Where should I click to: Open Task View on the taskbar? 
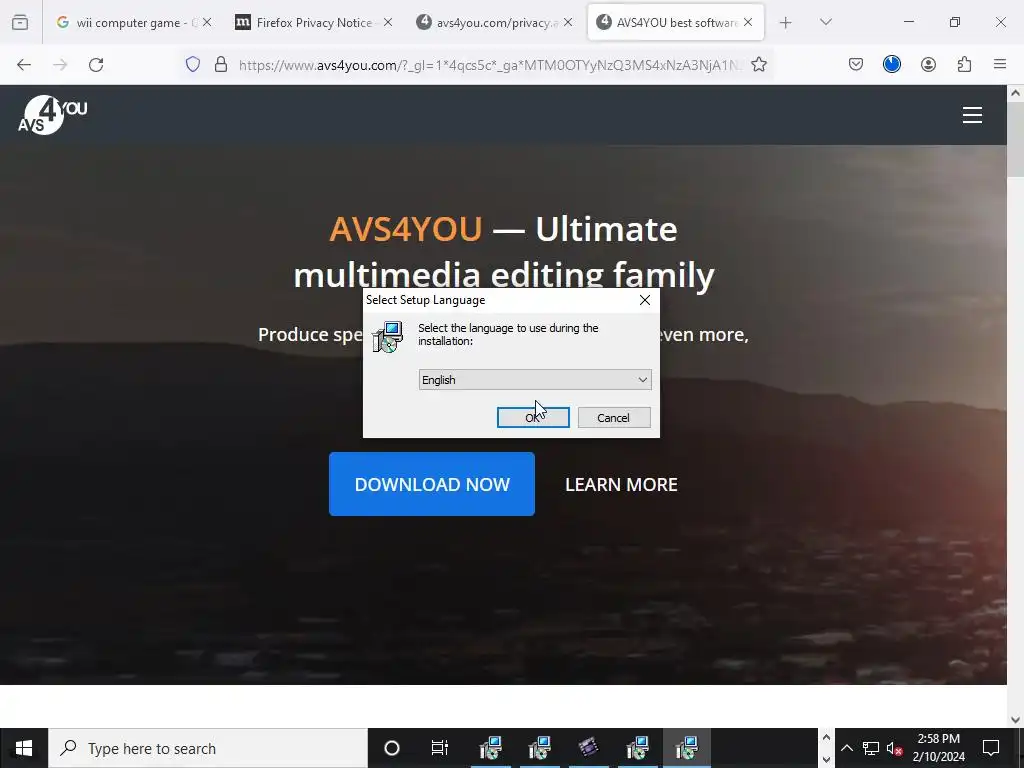coord(440,748)
